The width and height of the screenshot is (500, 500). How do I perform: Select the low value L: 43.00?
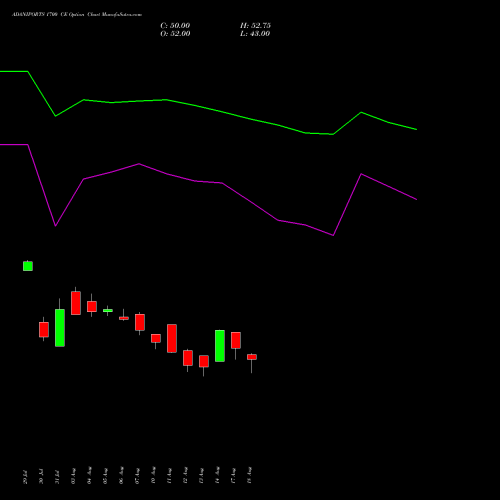point(255,34)
